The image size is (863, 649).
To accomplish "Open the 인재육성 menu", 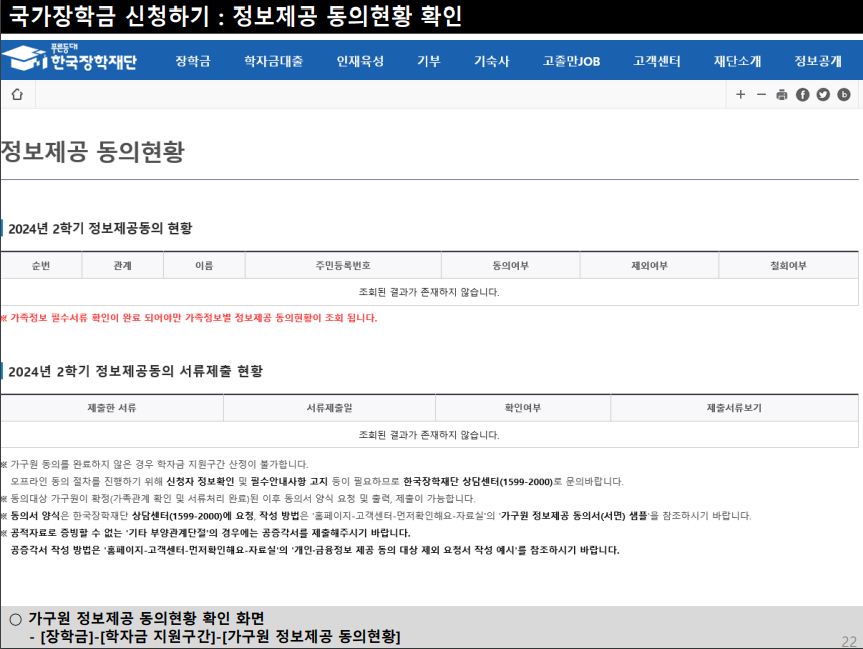I will (x=360, y=61).
